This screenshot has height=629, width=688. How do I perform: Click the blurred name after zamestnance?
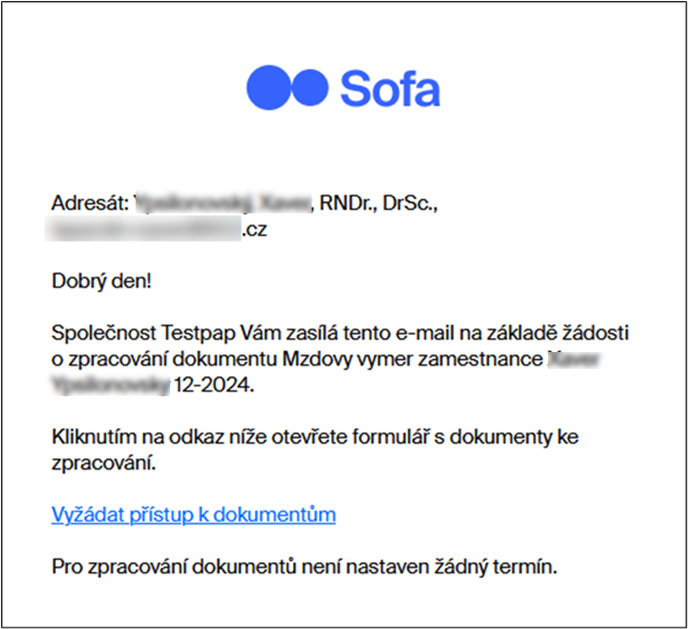click(x=573, y=359)
